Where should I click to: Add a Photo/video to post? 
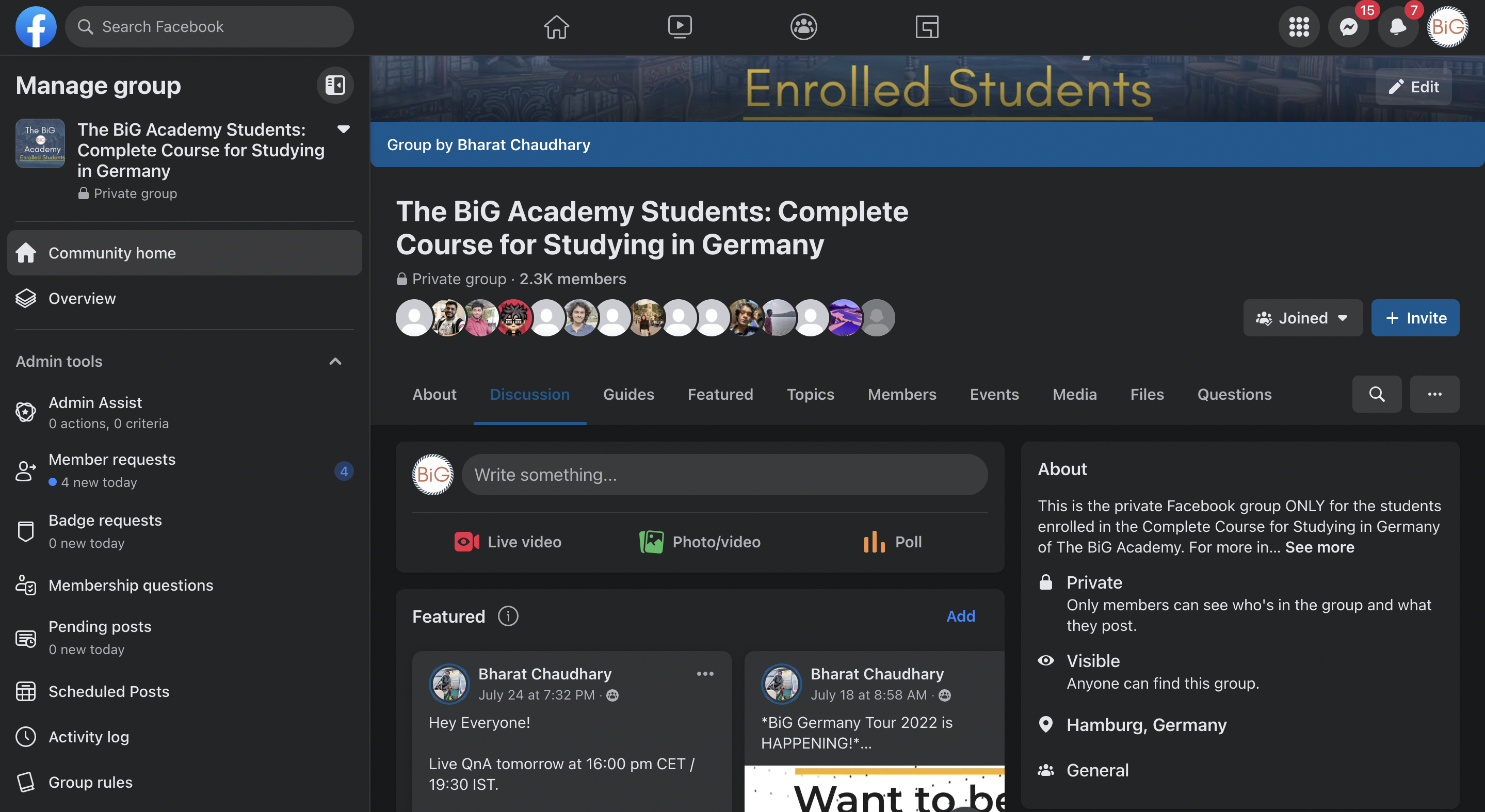click(700, 542)
